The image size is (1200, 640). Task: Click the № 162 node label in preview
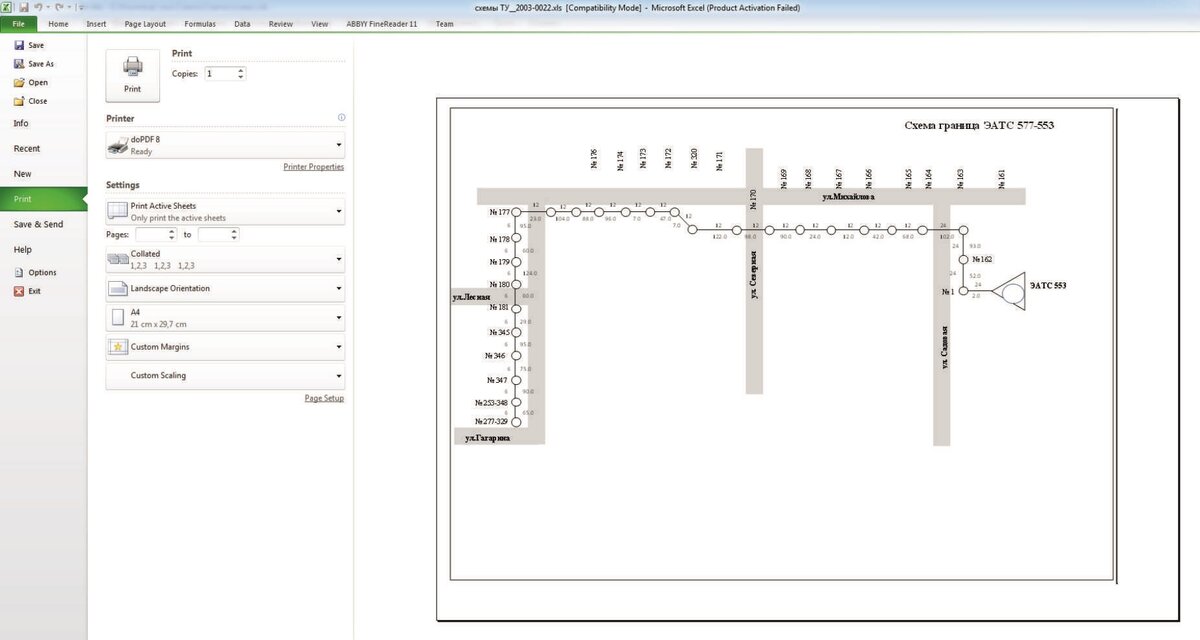click(x=981, y=259)
